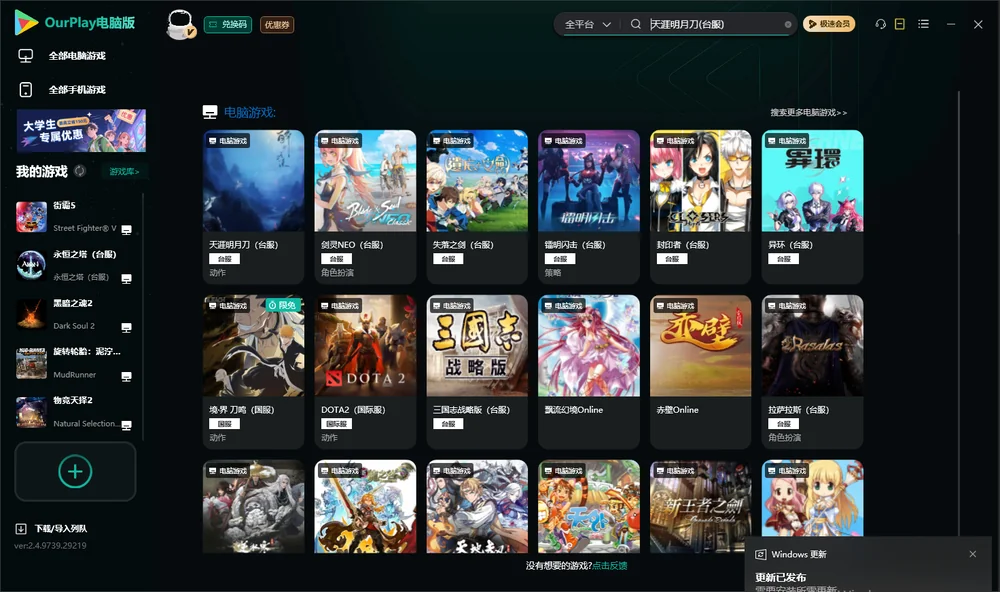1000x592 pixels.
Task: Open the 兑换码 redeem code button
Action: (228, 24)
